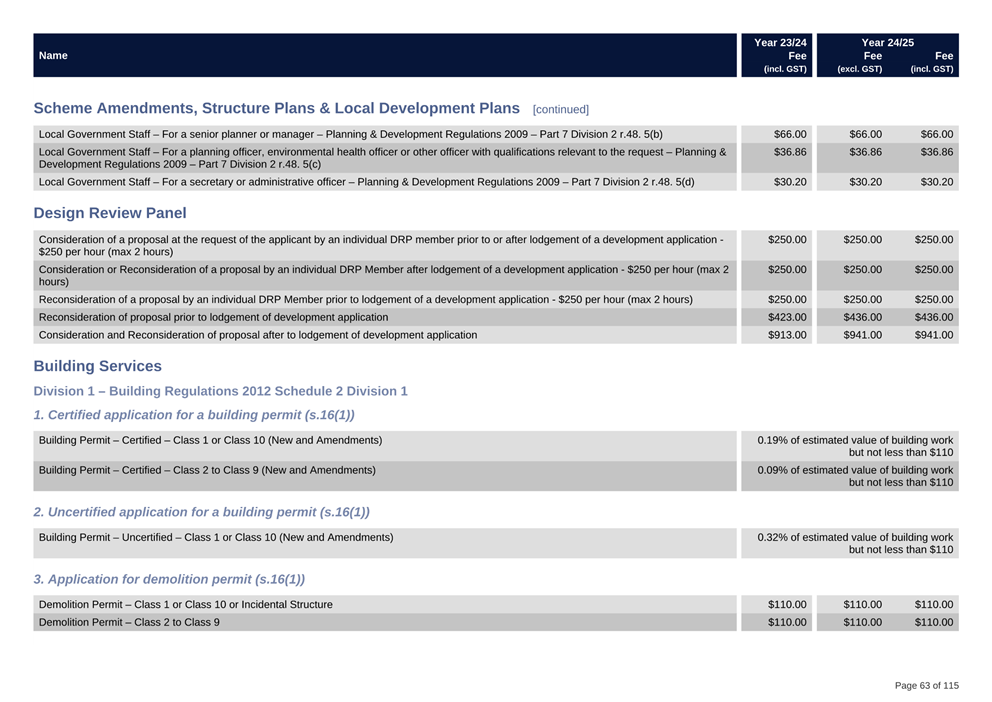Click the Building Services section heading
The width and height of the screenshot is (992, 702).
click(x=97, y=366)
